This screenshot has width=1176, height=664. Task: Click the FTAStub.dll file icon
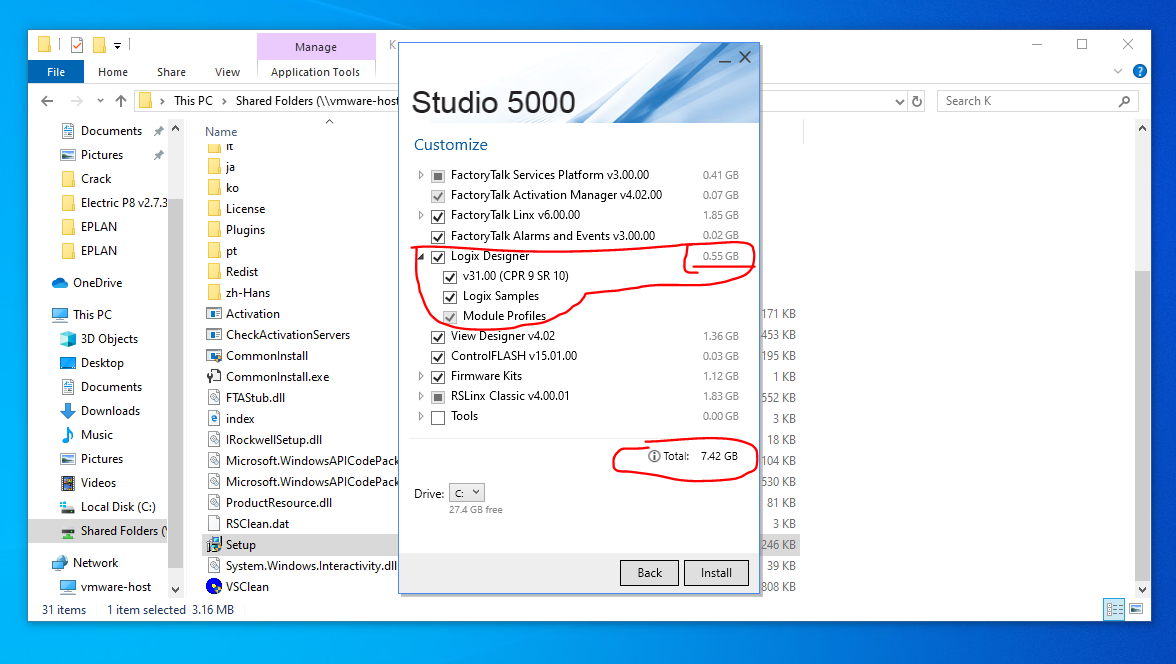click(214, 397)
